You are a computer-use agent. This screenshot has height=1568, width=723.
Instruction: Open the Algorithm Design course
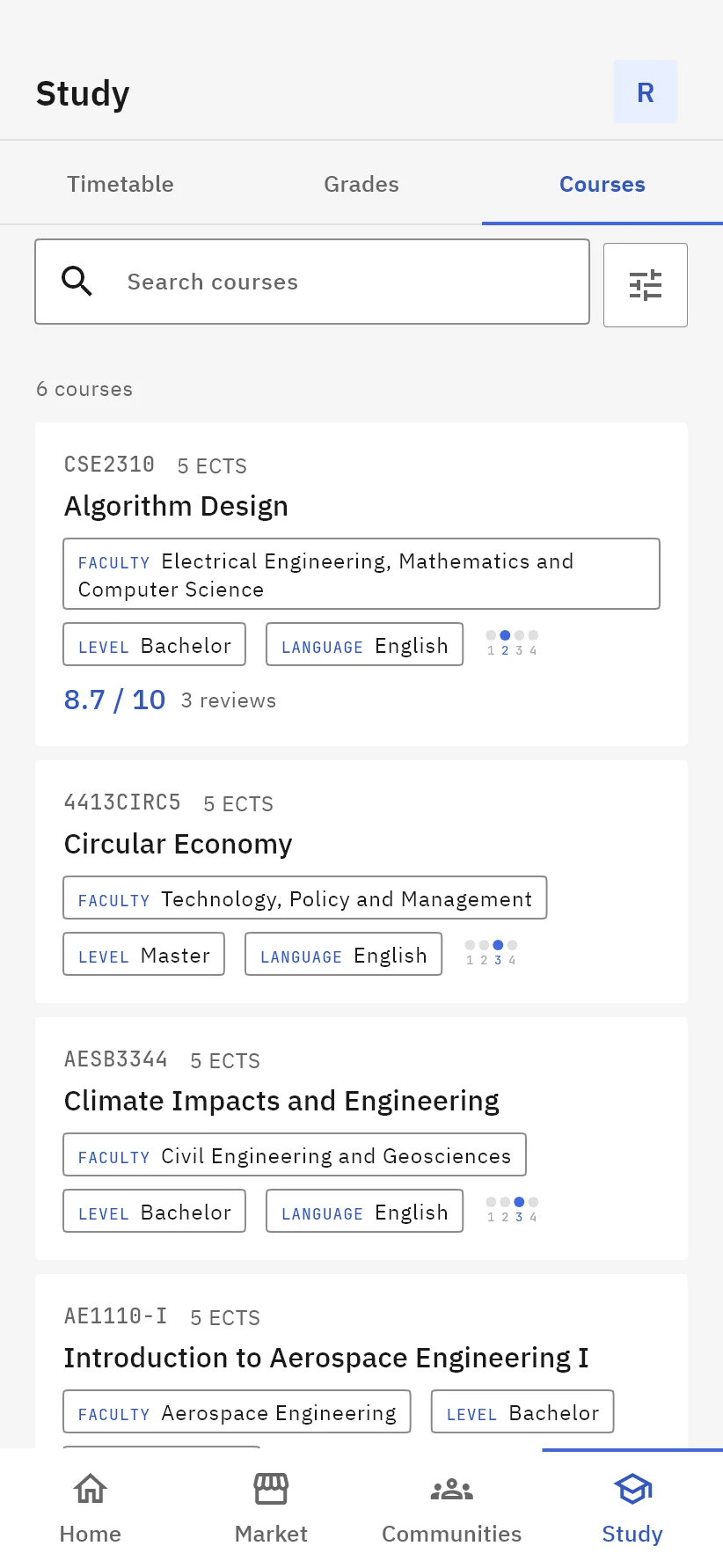coord(176,506)
